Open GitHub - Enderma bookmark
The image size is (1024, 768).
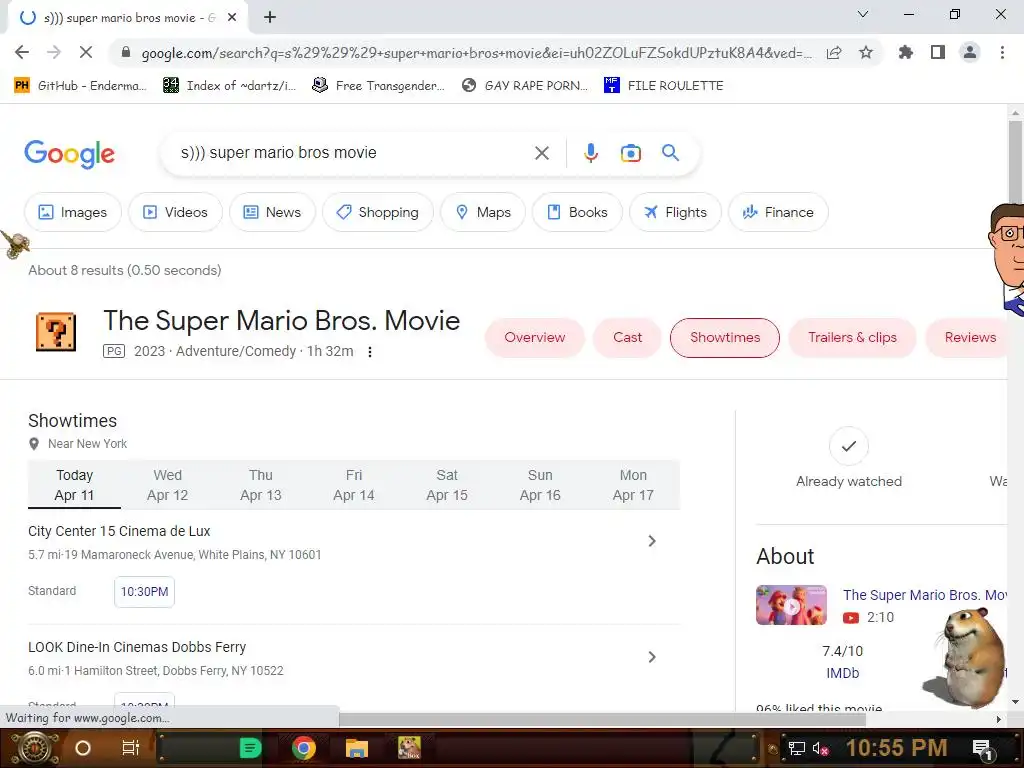click(x=80, y=86)
